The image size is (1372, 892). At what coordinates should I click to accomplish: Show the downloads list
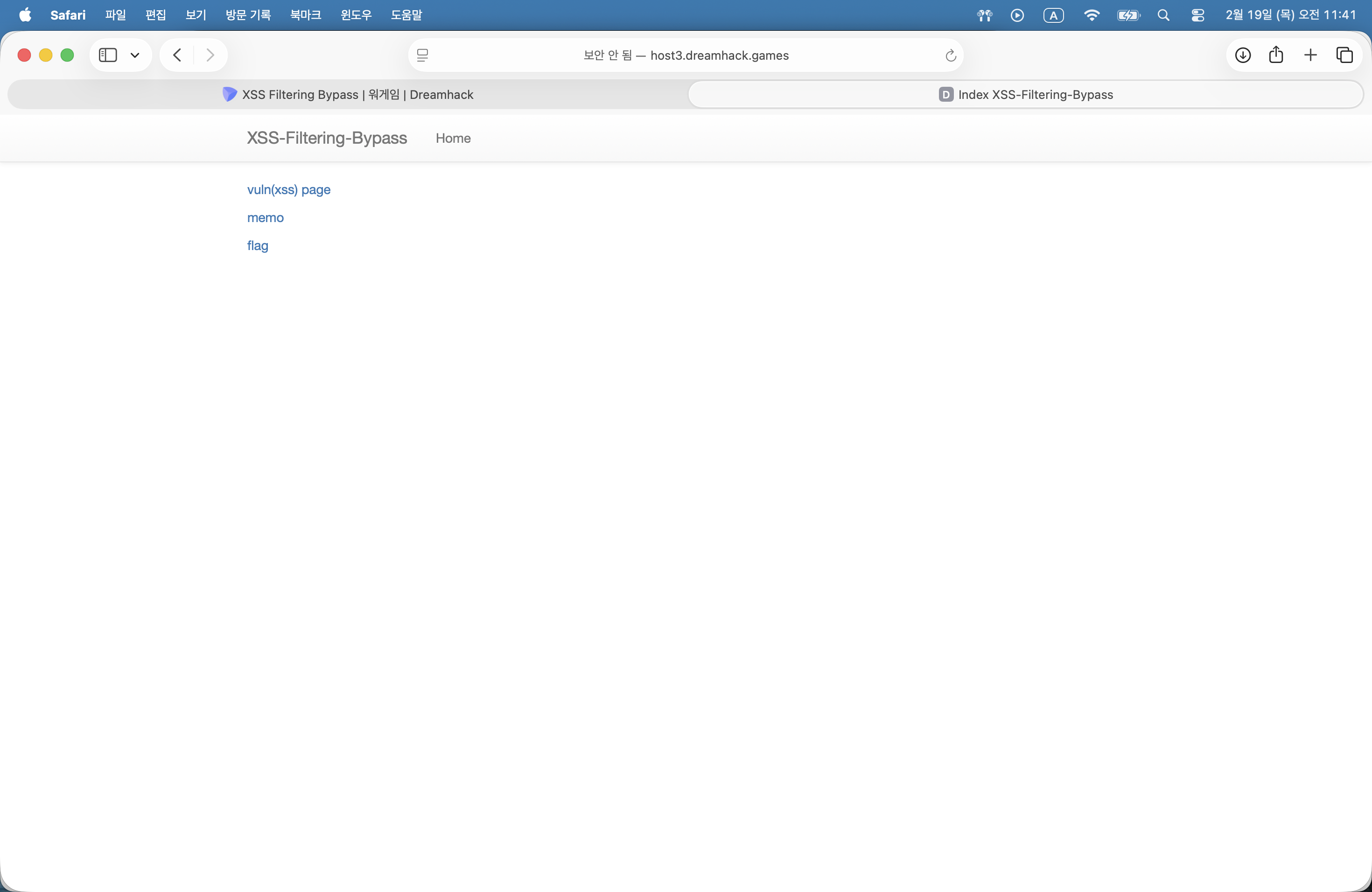[x=1243, y=56]
